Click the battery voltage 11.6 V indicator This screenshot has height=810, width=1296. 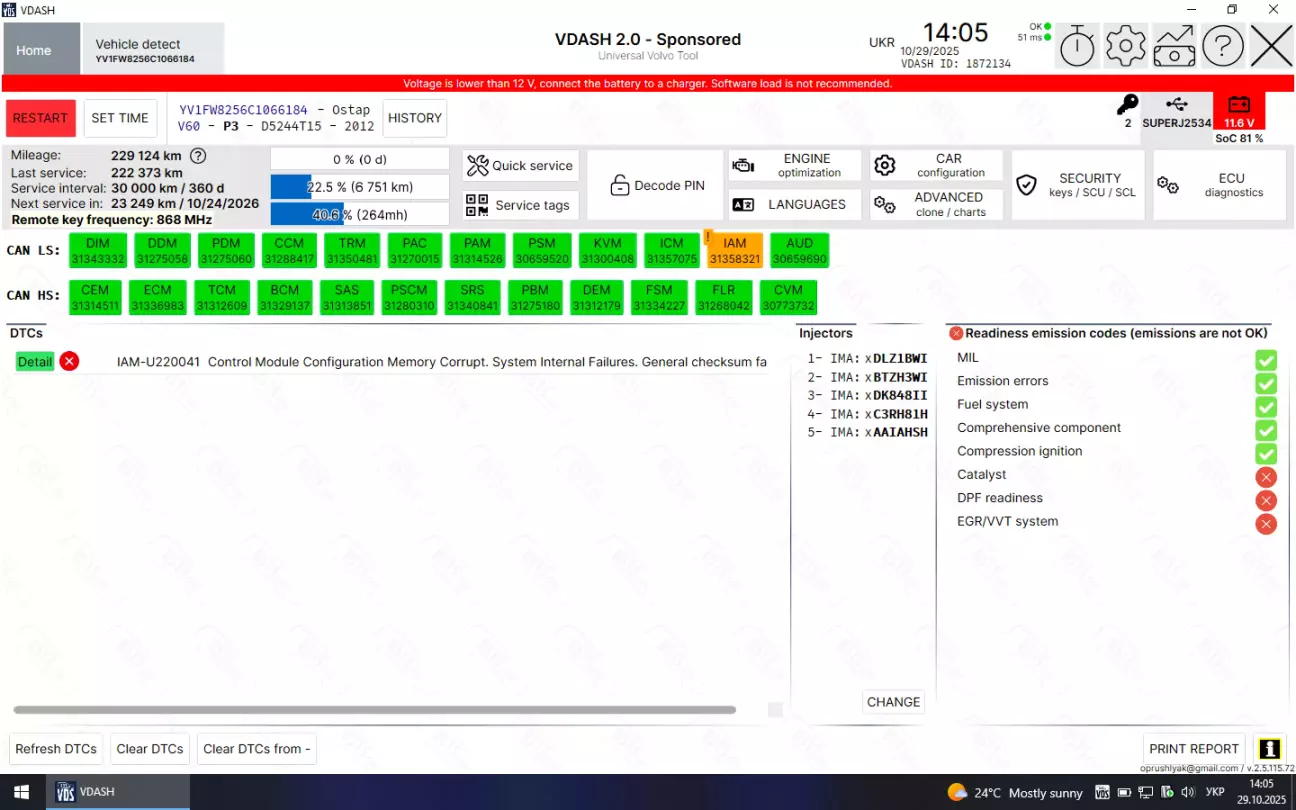pos(1238,112)
